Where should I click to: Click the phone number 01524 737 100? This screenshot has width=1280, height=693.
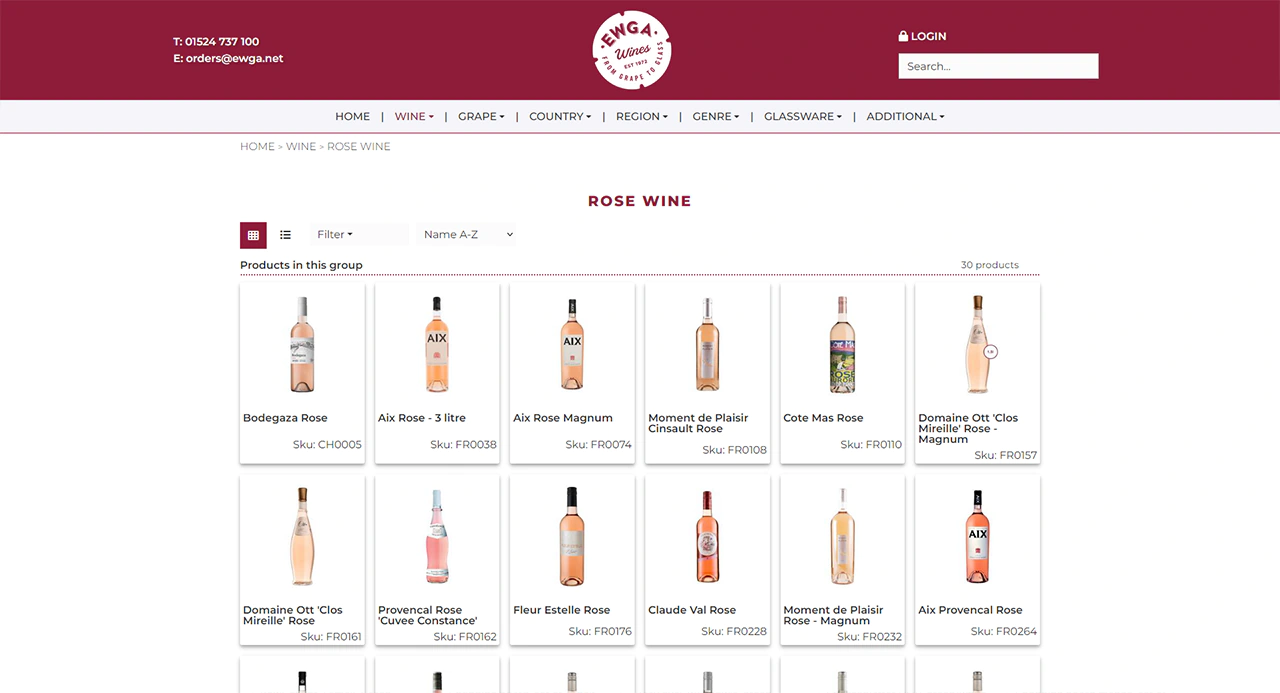222,41
